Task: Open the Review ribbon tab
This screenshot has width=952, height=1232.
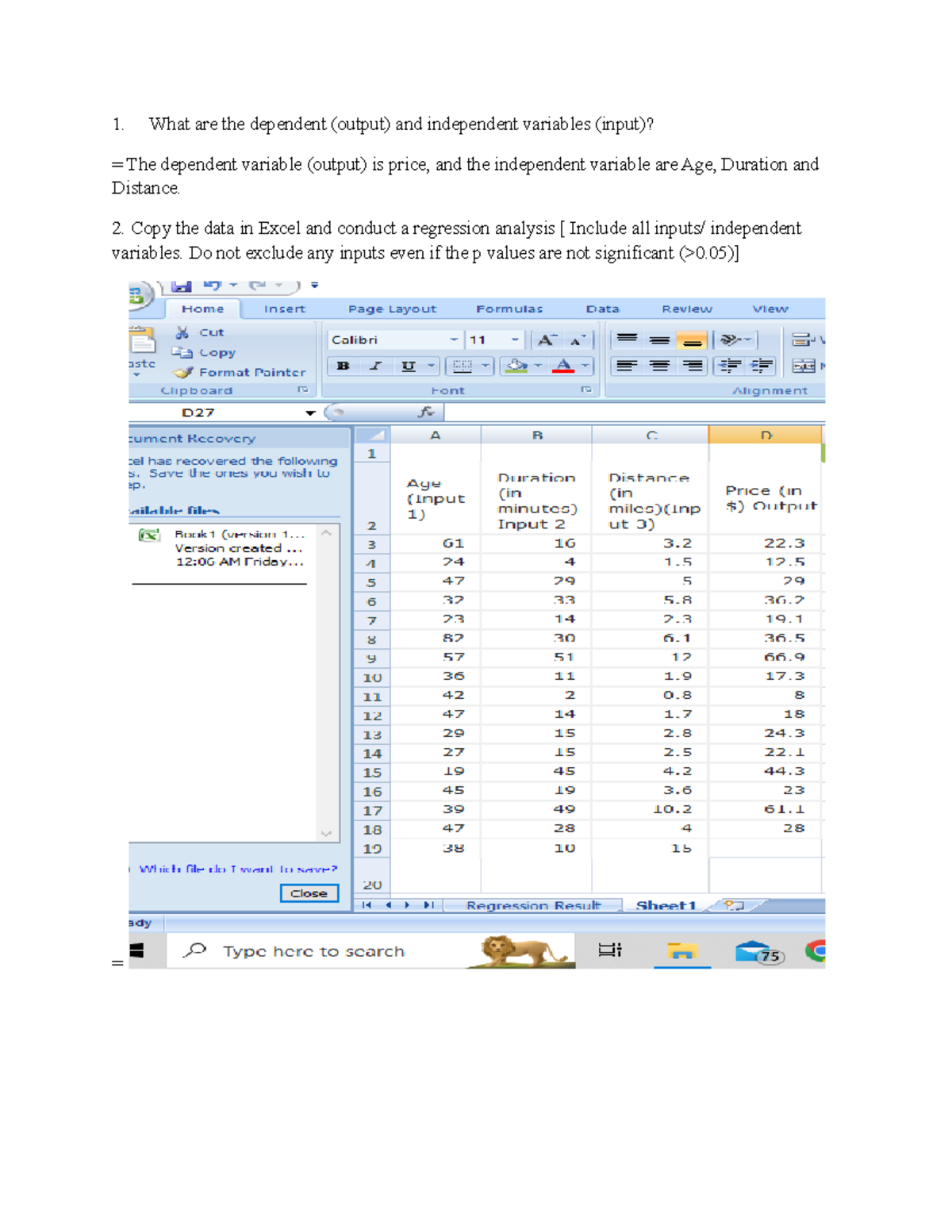Action: click(687, 309)
